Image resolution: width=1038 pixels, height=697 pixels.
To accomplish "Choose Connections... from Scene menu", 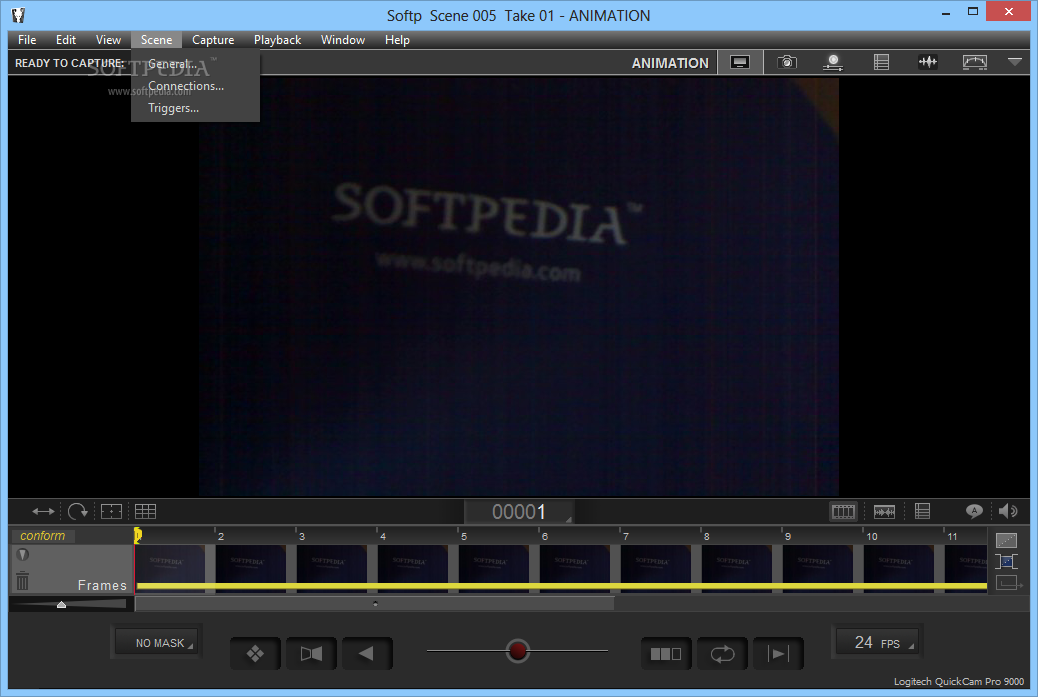I will click(195, 86).
